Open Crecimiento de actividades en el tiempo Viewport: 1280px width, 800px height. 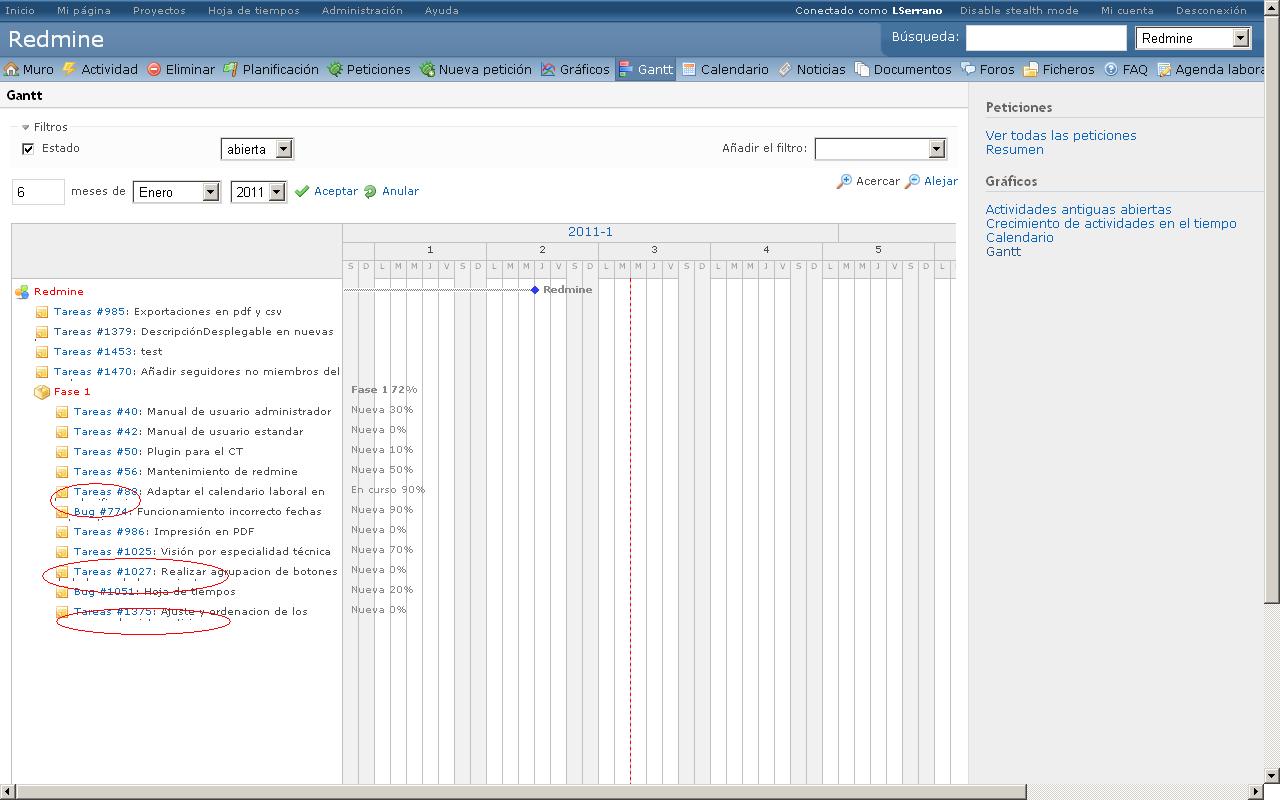[1111, 223]
